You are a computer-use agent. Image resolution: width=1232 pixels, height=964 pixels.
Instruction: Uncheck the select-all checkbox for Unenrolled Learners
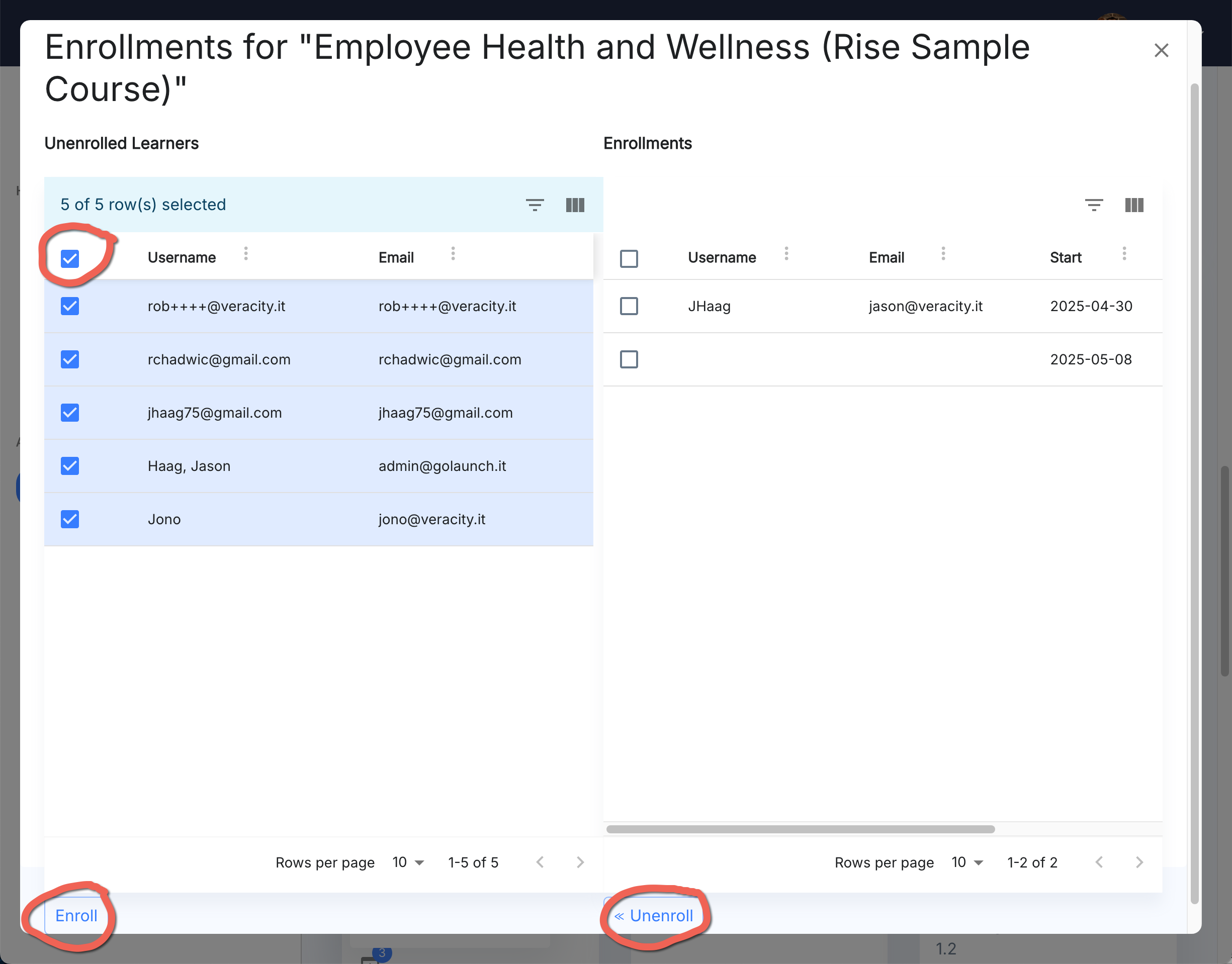[70, 258]
